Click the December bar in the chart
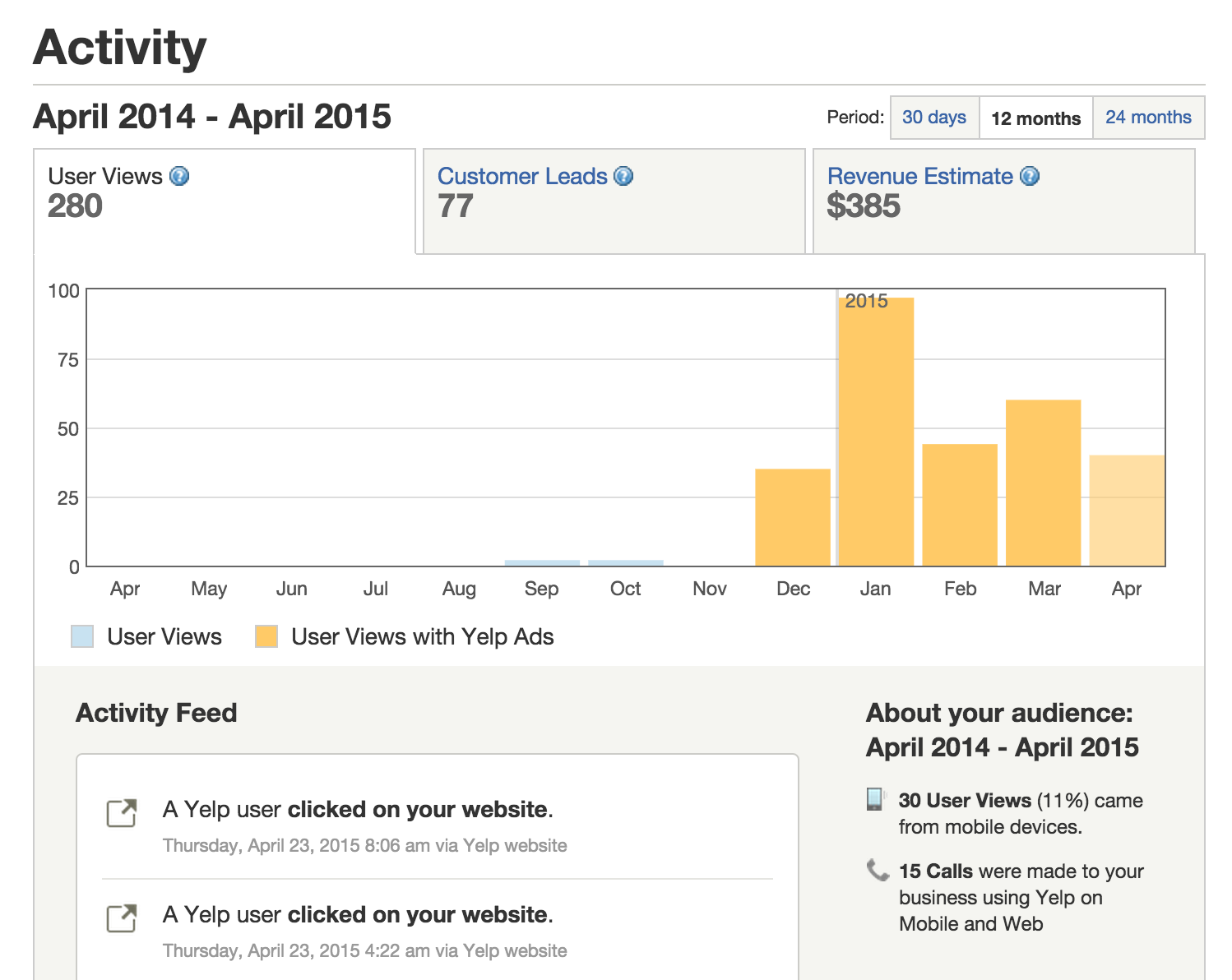This screenshot has height=980, width=1232. (793, 517)
